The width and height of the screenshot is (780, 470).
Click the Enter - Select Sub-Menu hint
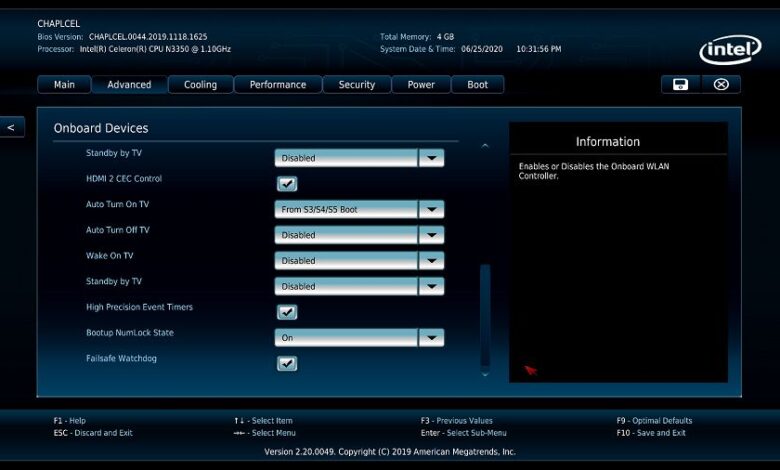tap(464, 433)
